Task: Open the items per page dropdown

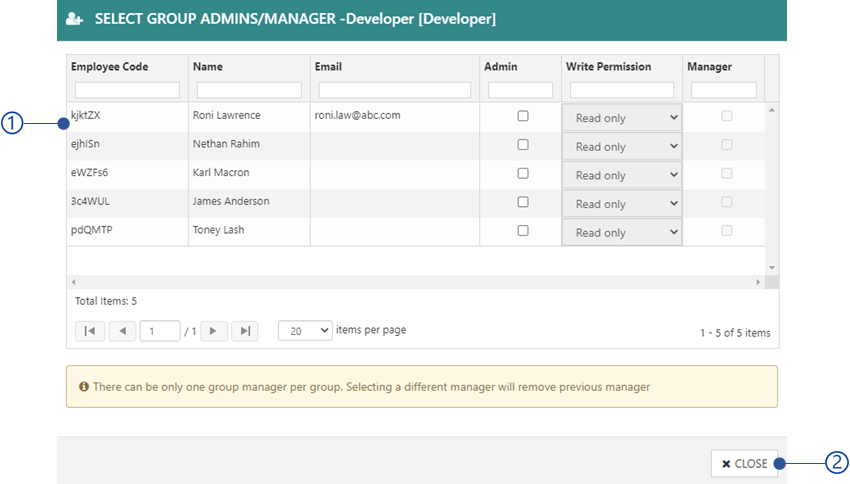Action: tap(305, 331)
